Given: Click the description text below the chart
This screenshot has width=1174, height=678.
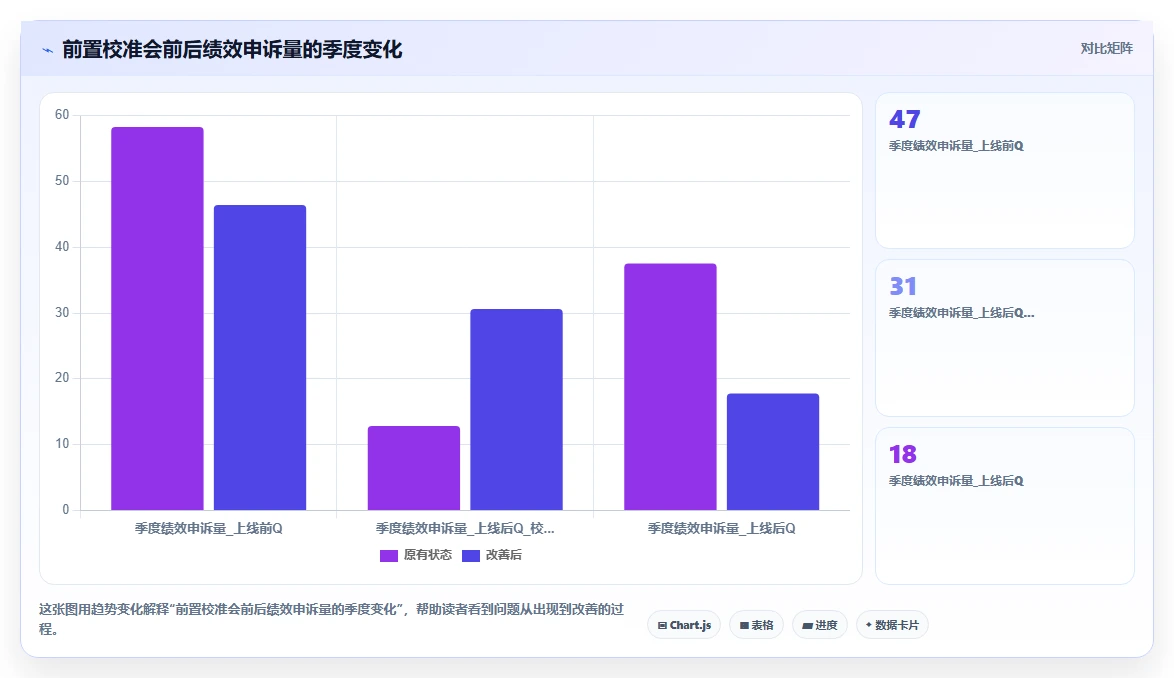Looking at the screenshot, I should pos(332,619).
